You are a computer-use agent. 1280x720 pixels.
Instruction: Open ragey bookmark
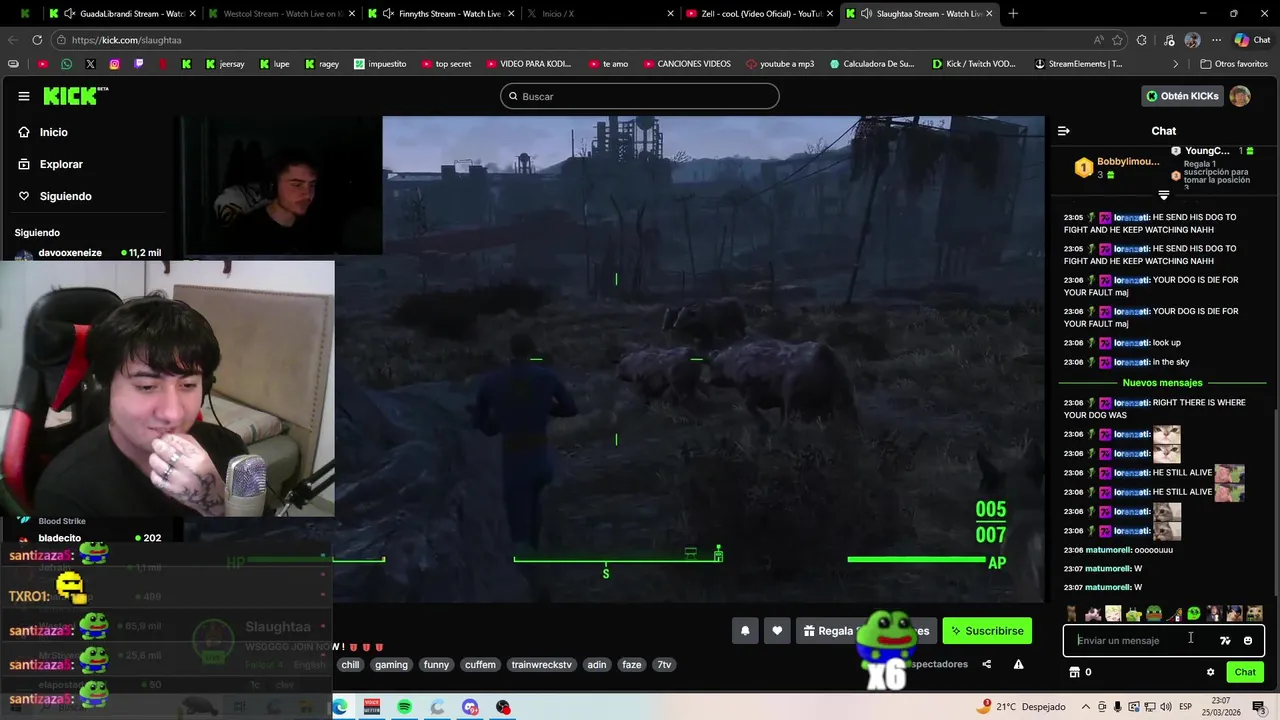[322, 64]
